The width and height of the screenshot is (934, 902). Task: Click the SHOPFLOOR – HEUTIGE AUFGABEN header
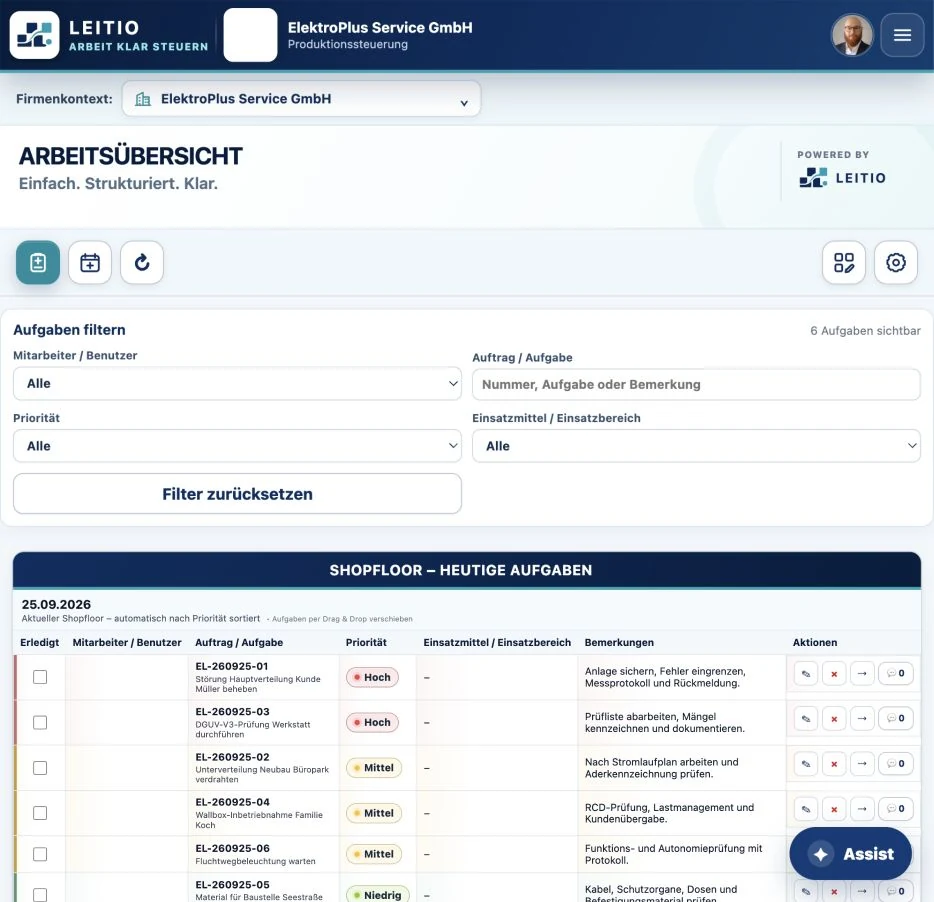pyautogui.click(x=460, y=570)
